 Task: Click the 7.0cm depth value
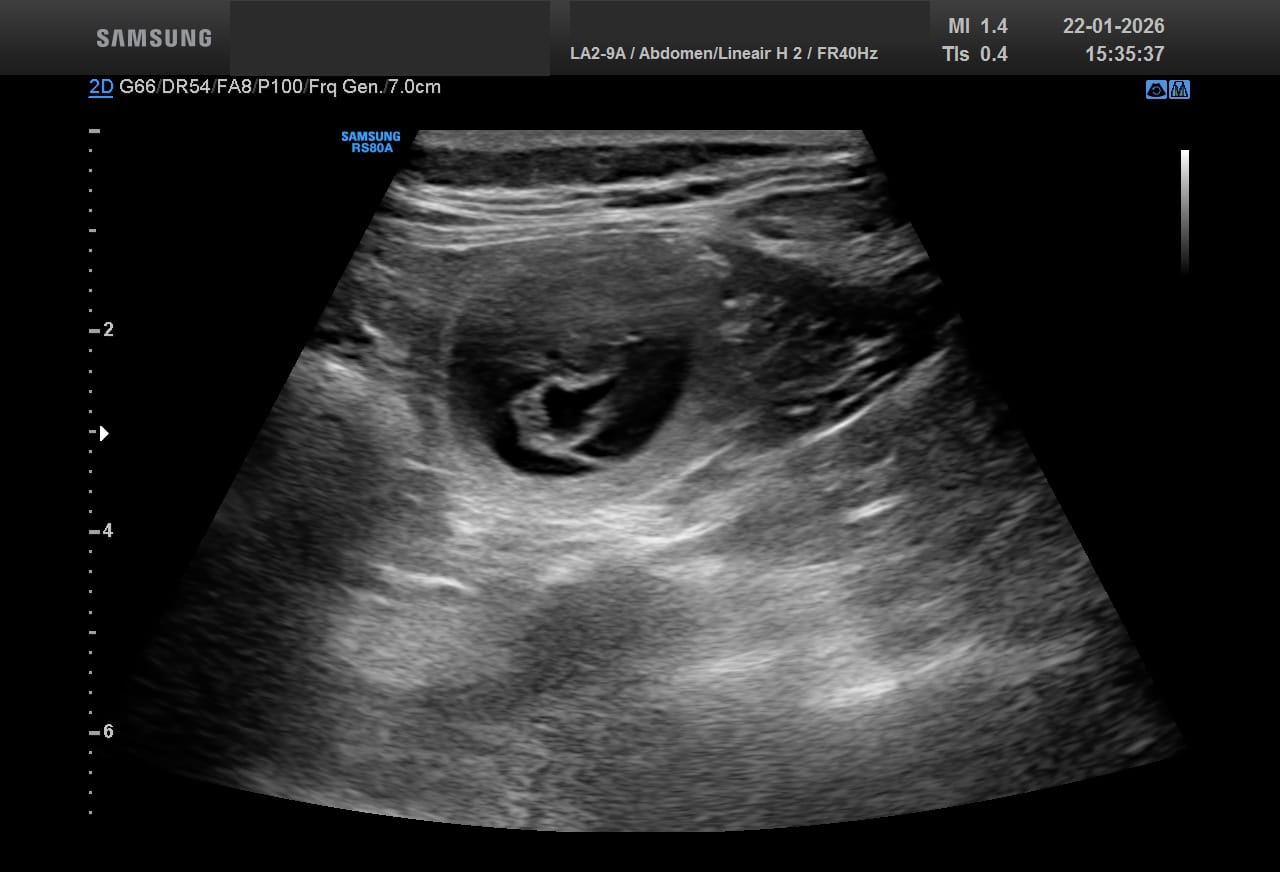(415, 87)
